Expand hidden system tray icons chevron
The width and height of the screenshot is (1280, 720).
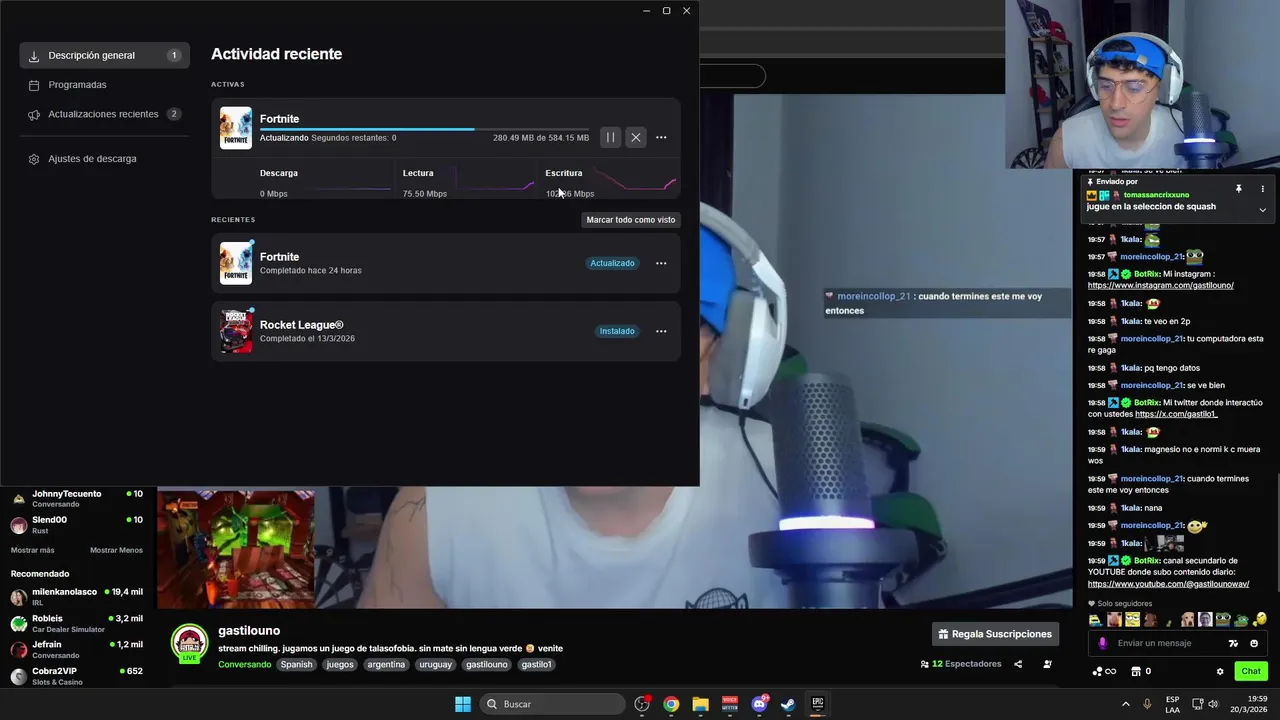1126,704
